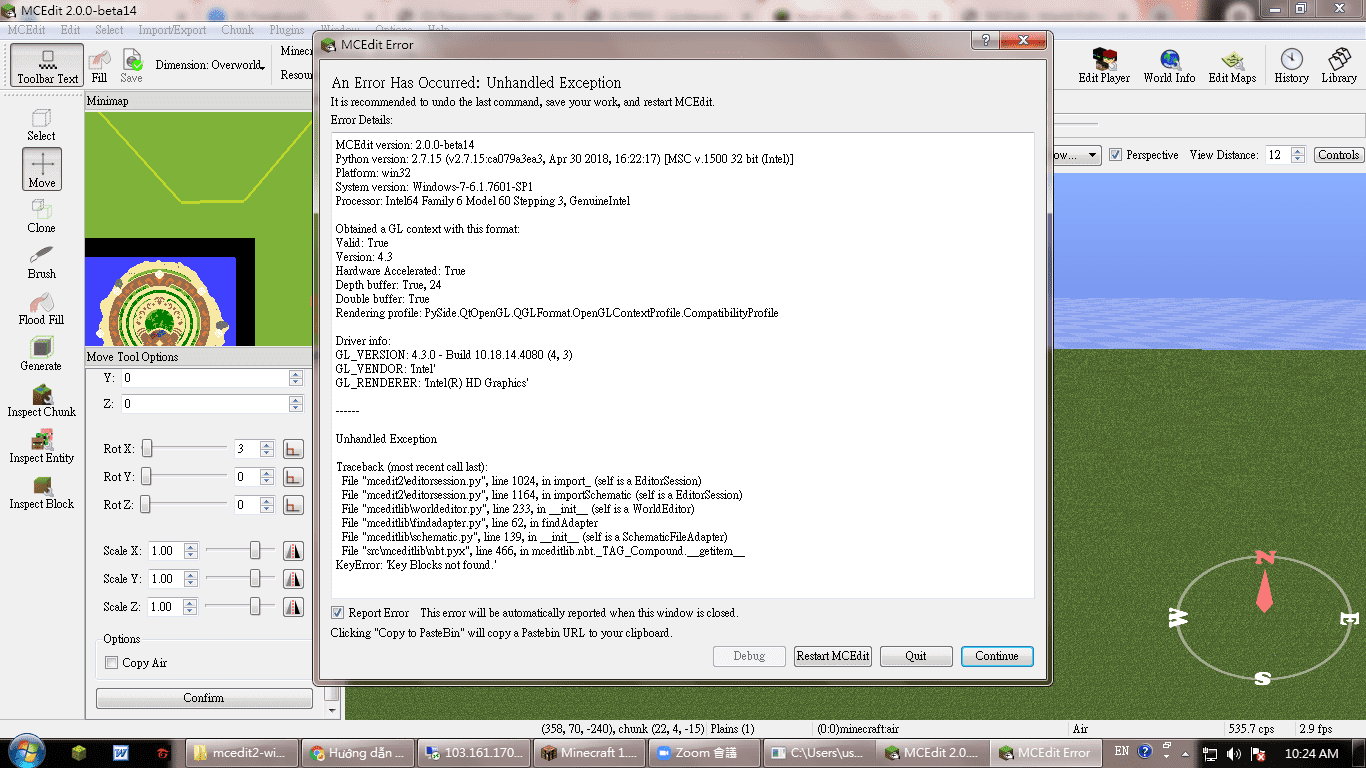Click the Scale X value spinner arrows
Viewport: 1366px width, 768px height.
[x=190, y=551]
